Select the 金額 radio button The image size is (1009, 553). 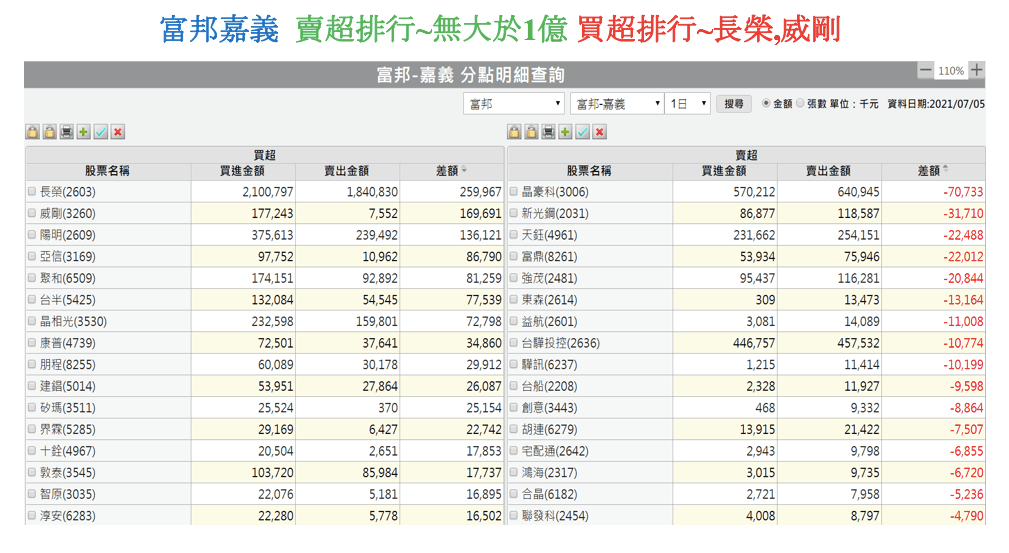767,103
